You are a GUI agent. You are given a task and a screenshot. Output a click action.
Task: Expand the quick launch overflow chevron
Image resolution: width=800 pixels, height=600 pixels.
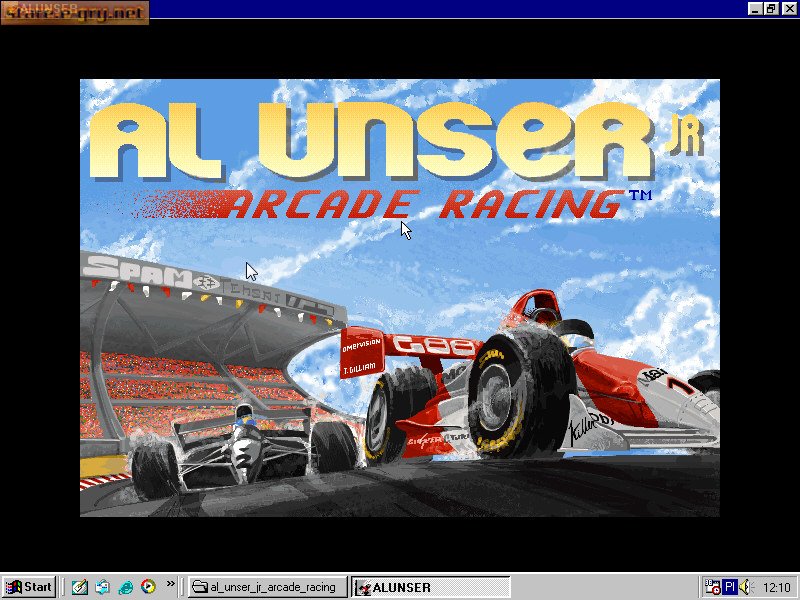click(170, 583)
